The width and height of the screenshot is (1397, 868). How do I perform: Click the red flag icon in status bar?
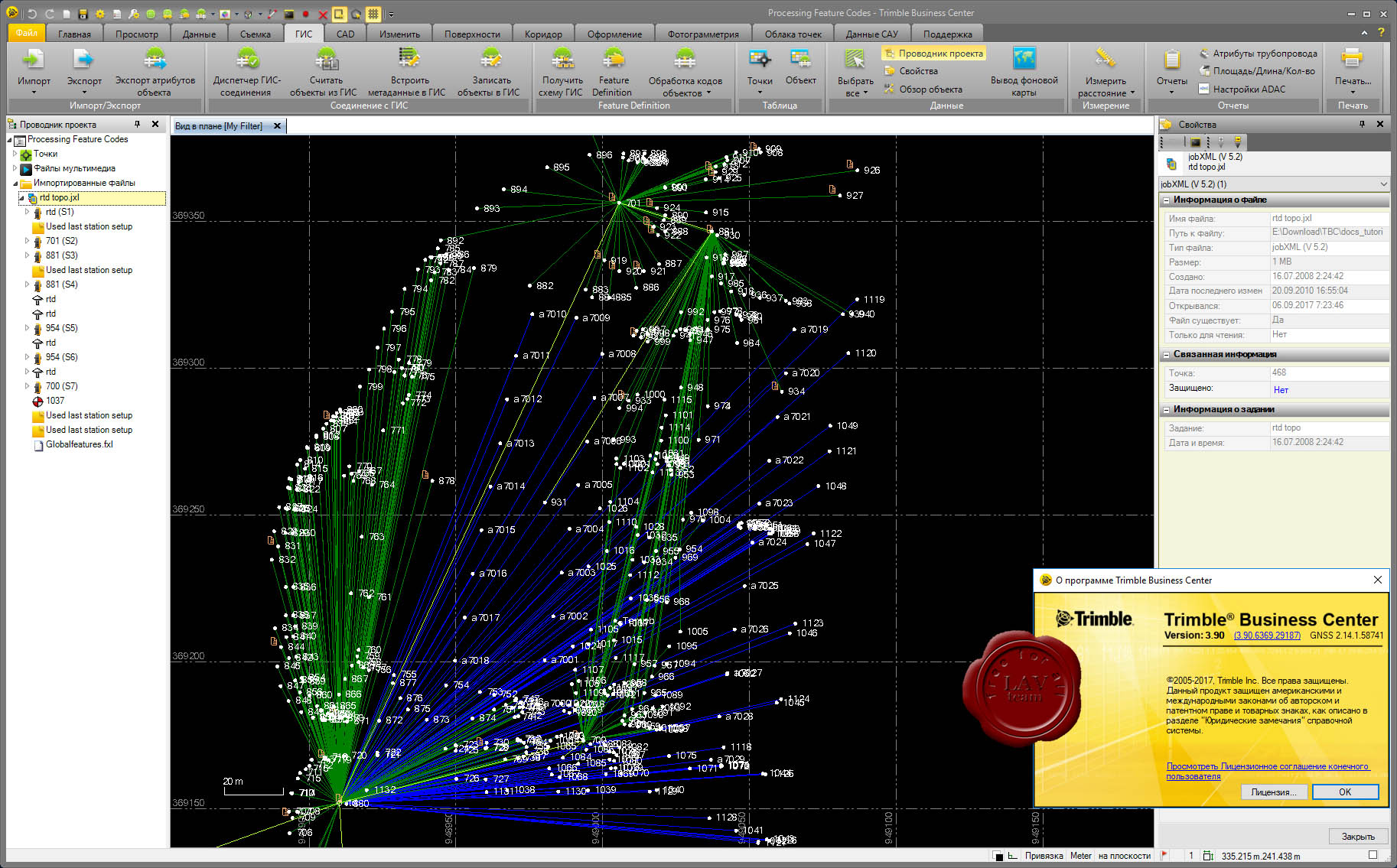[x=1164, y=855]
